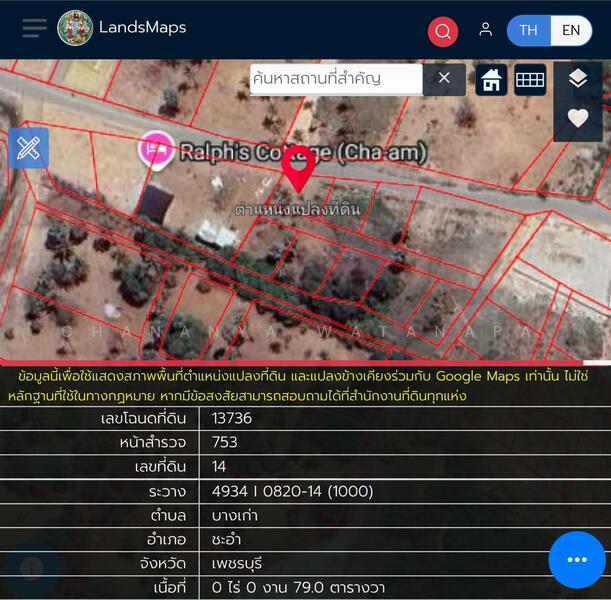Image resolution: width=611 pixels, height=600 pixels.
Task: Click the info icon at bottom left
Action: (31, 567)
